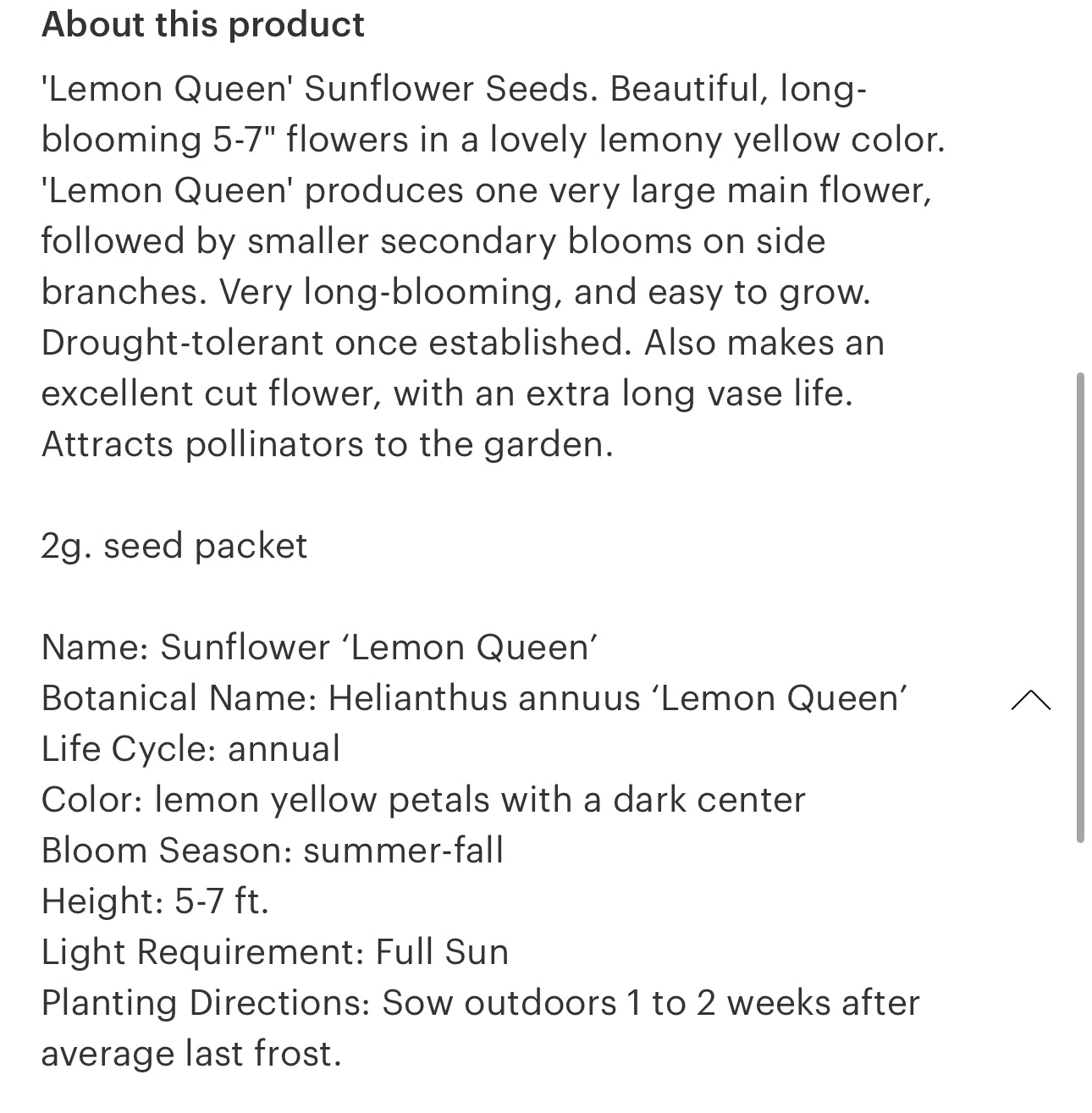Viewport: 1092px width, 1113px height.
Task: Click the 'Planting Directions' line
Action: click(x=480, y=1003)
